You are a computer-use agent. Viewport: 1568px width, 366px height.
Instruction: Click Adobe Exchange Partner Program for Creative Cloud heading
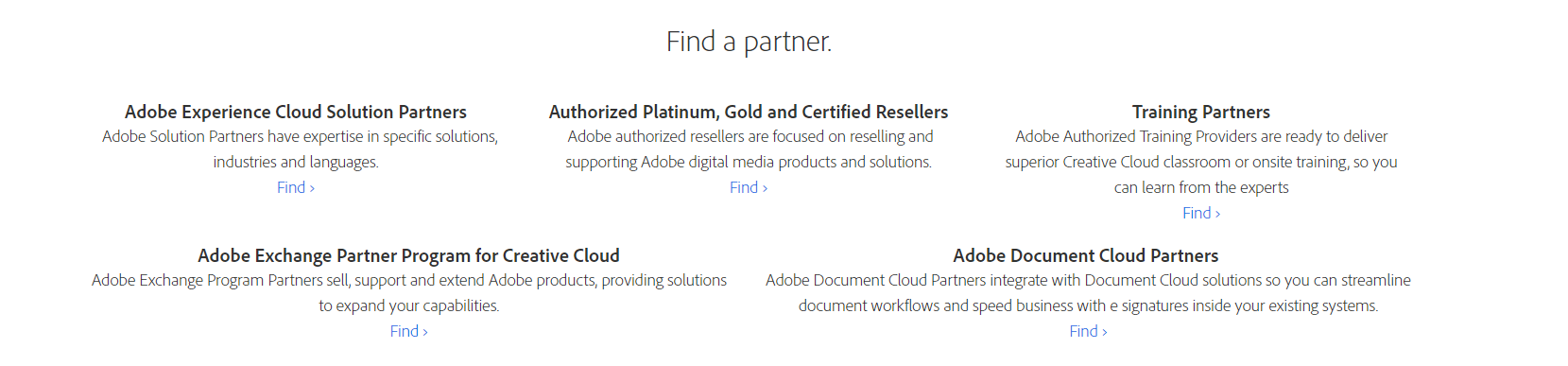coord(409,255)
